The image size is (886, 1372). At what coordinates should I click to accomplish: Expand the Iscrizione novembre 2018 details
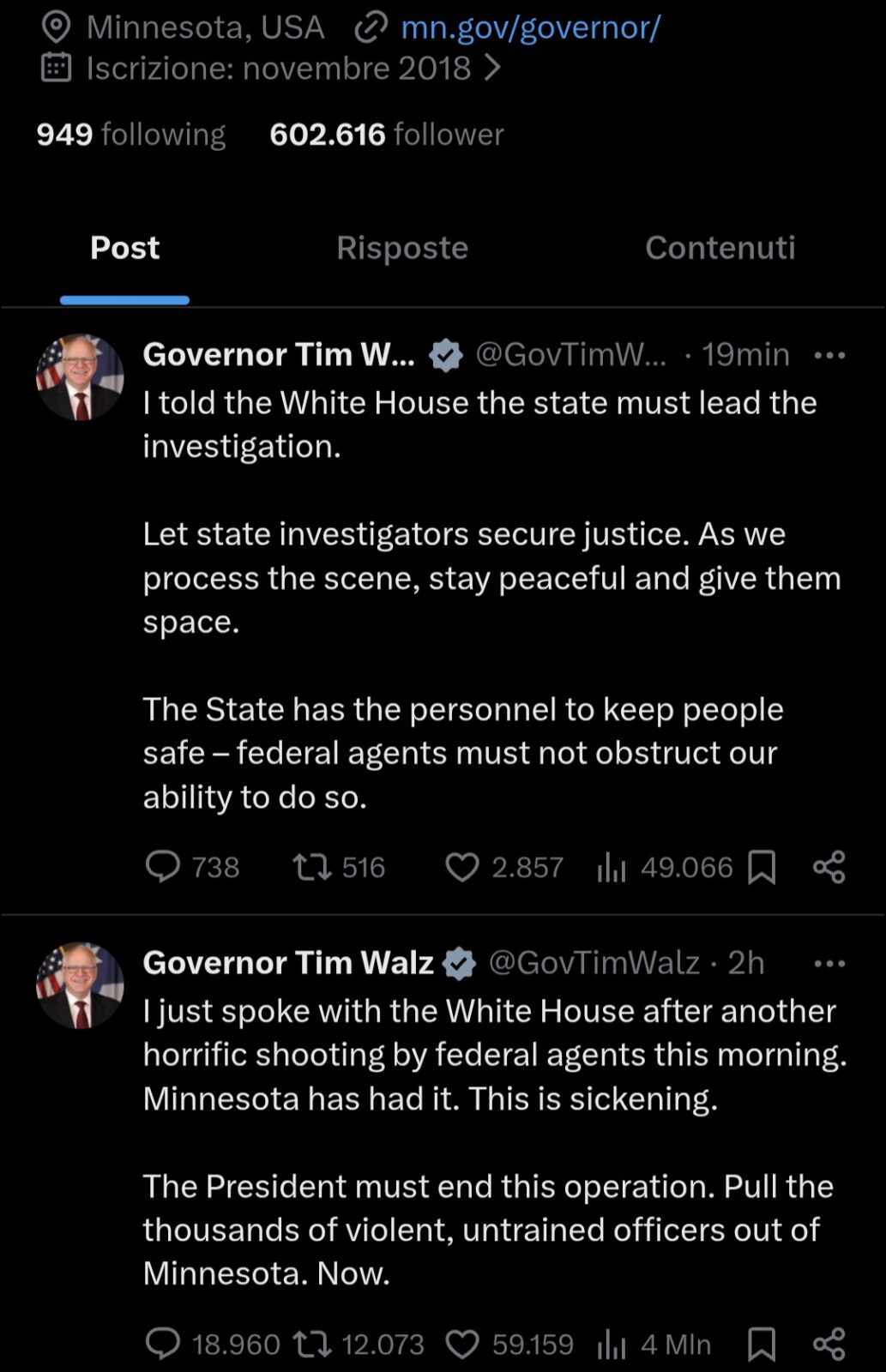pos(491,69)
